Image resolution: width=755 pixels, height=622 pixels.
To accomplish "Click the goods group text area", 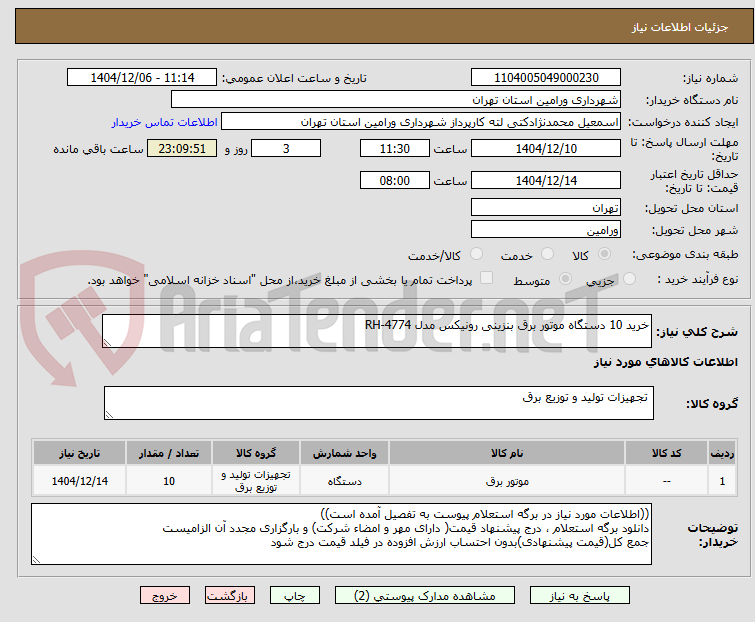I will coord(379,403).
